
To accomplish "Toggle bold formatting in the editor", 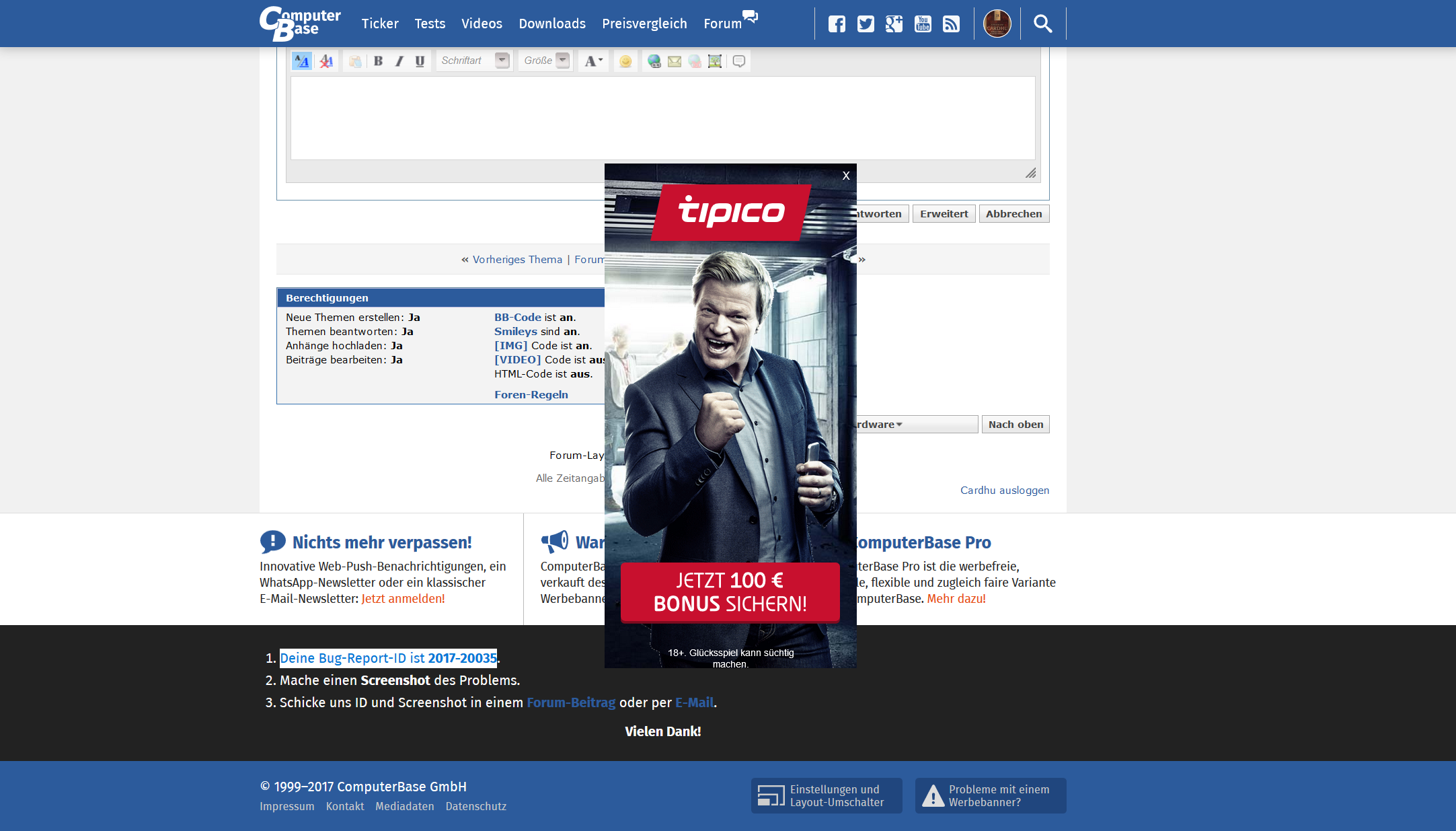I will click(379, 61).
